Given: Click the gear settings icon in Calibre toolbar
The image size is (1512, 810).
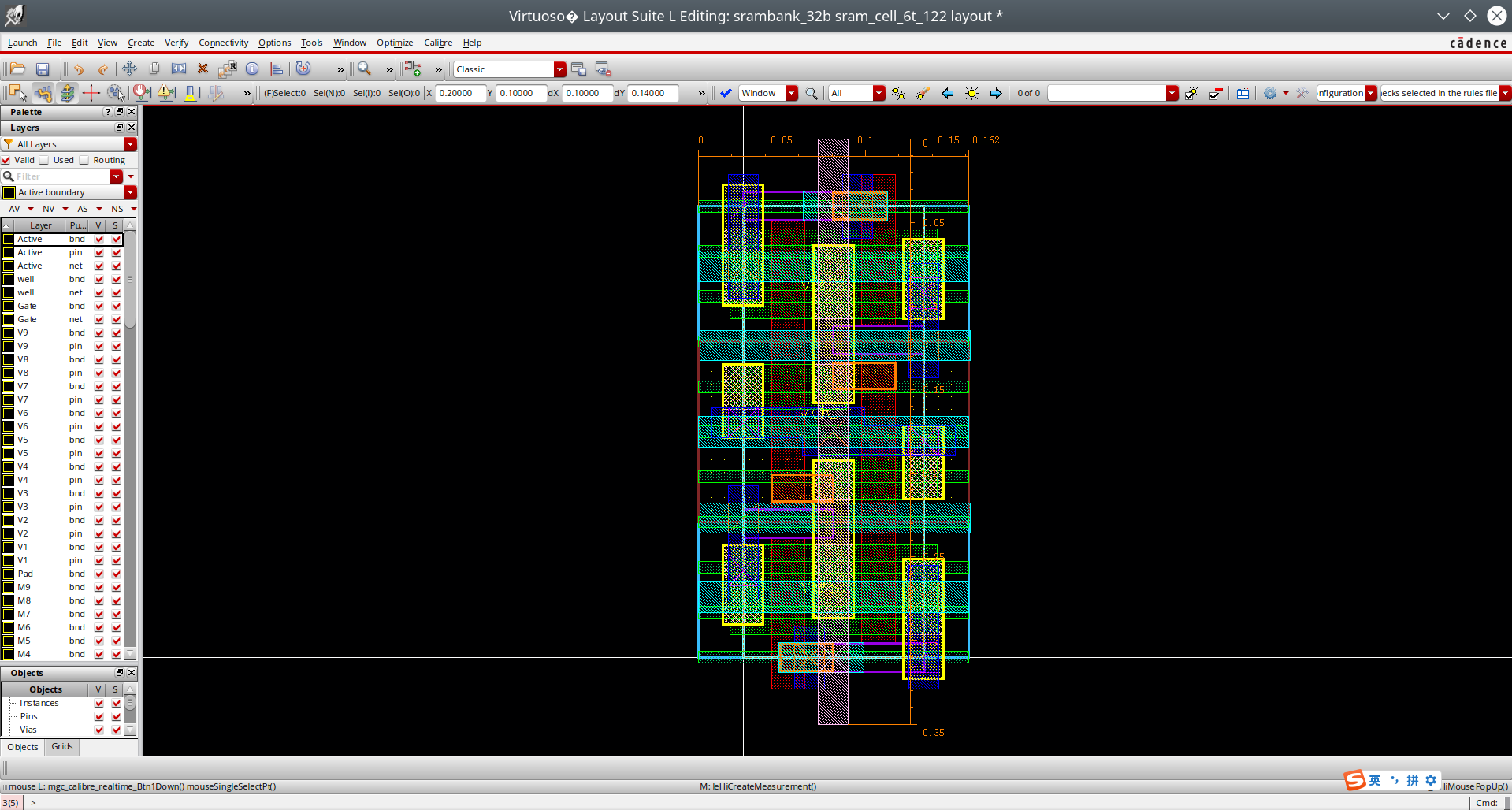Looking at the screenshot, I should point(1270,93).
